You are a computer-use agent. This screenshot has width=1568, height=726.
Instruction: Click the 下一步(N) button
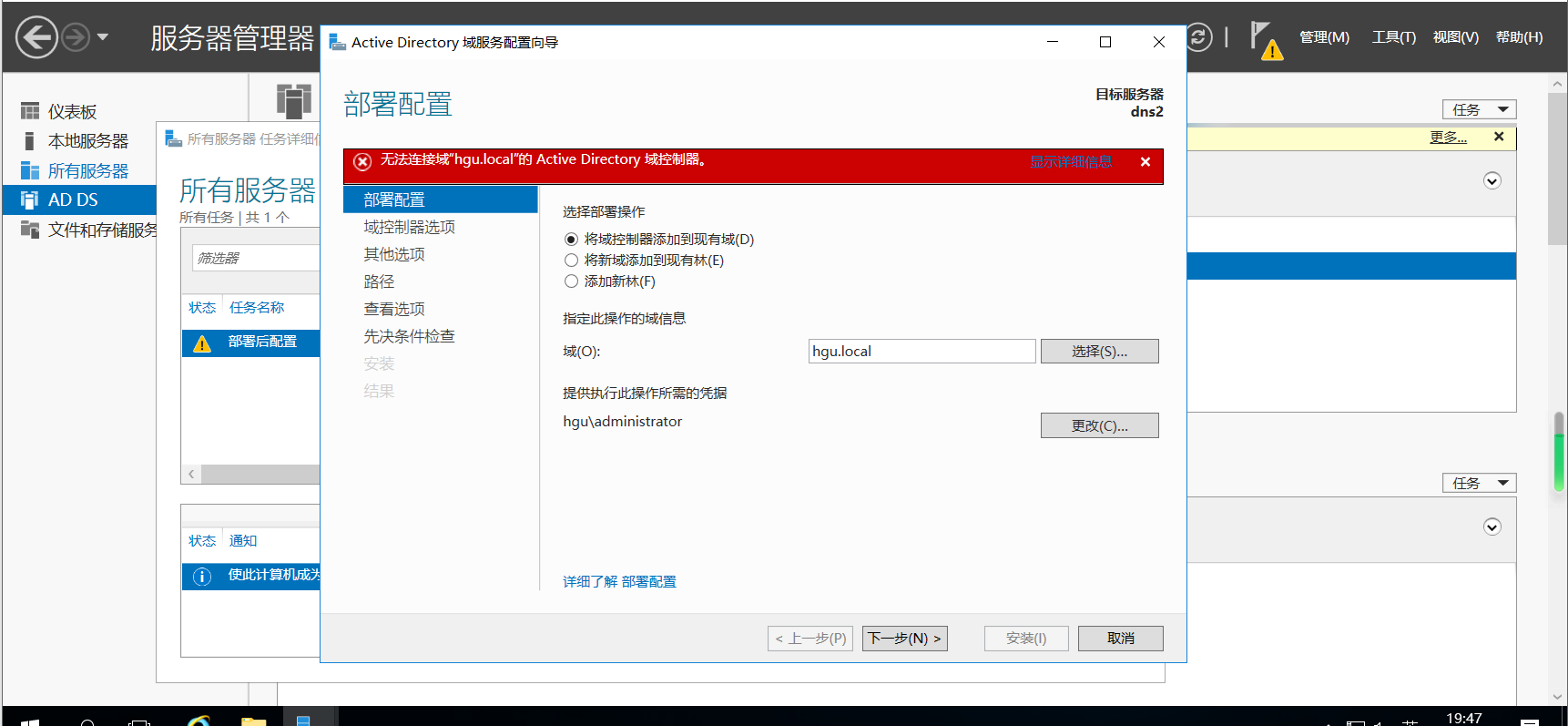904,639
